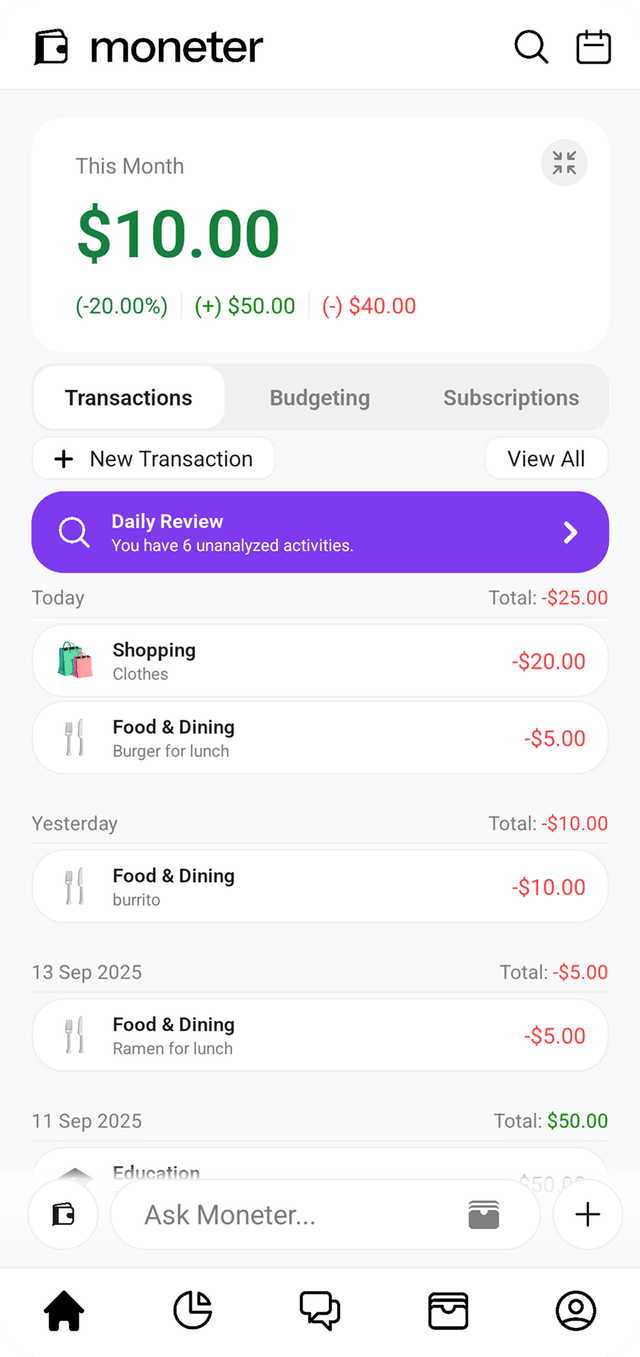Switch to the Subscriptions tab

511,398
